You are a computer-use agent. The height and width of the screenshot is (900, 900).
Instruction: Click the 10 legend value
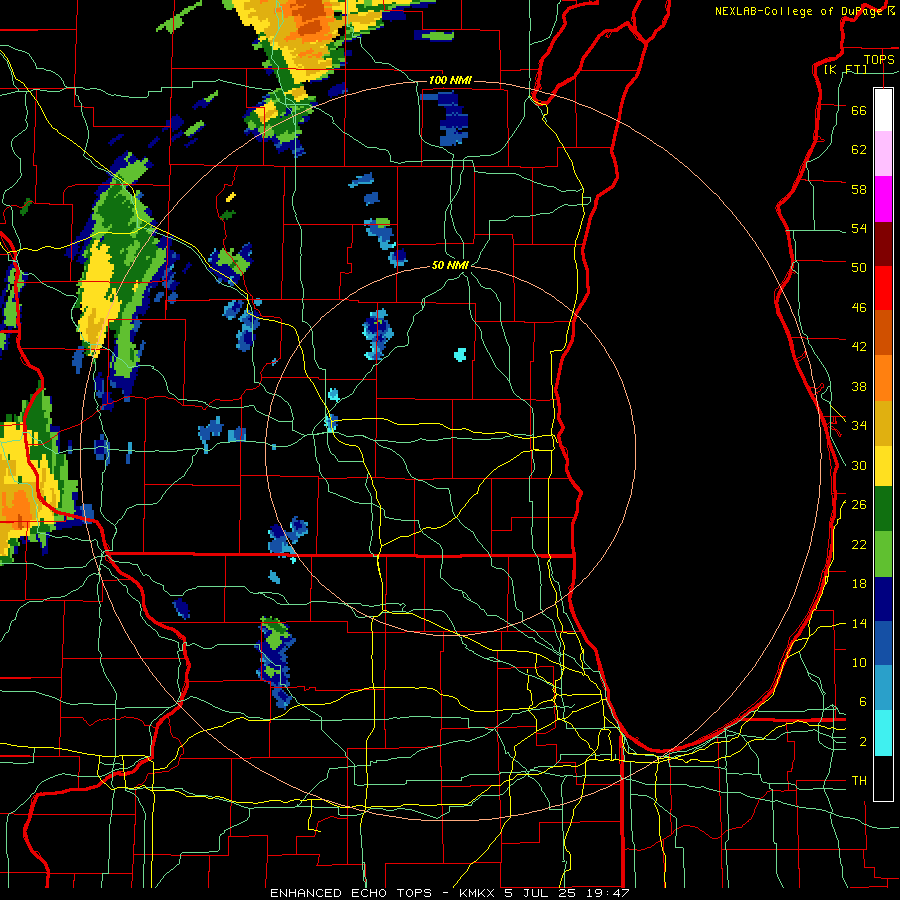click(859, 663)
